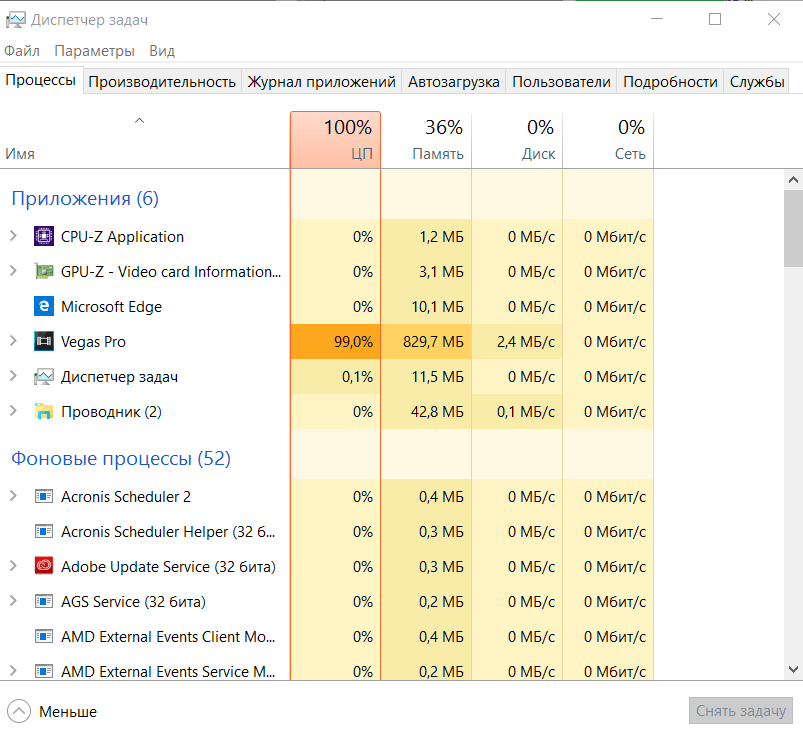The height and width of the screenshot is (732, 803).
Task: Click the Task Manager title bar icon
Action: [x=15, y=20]
